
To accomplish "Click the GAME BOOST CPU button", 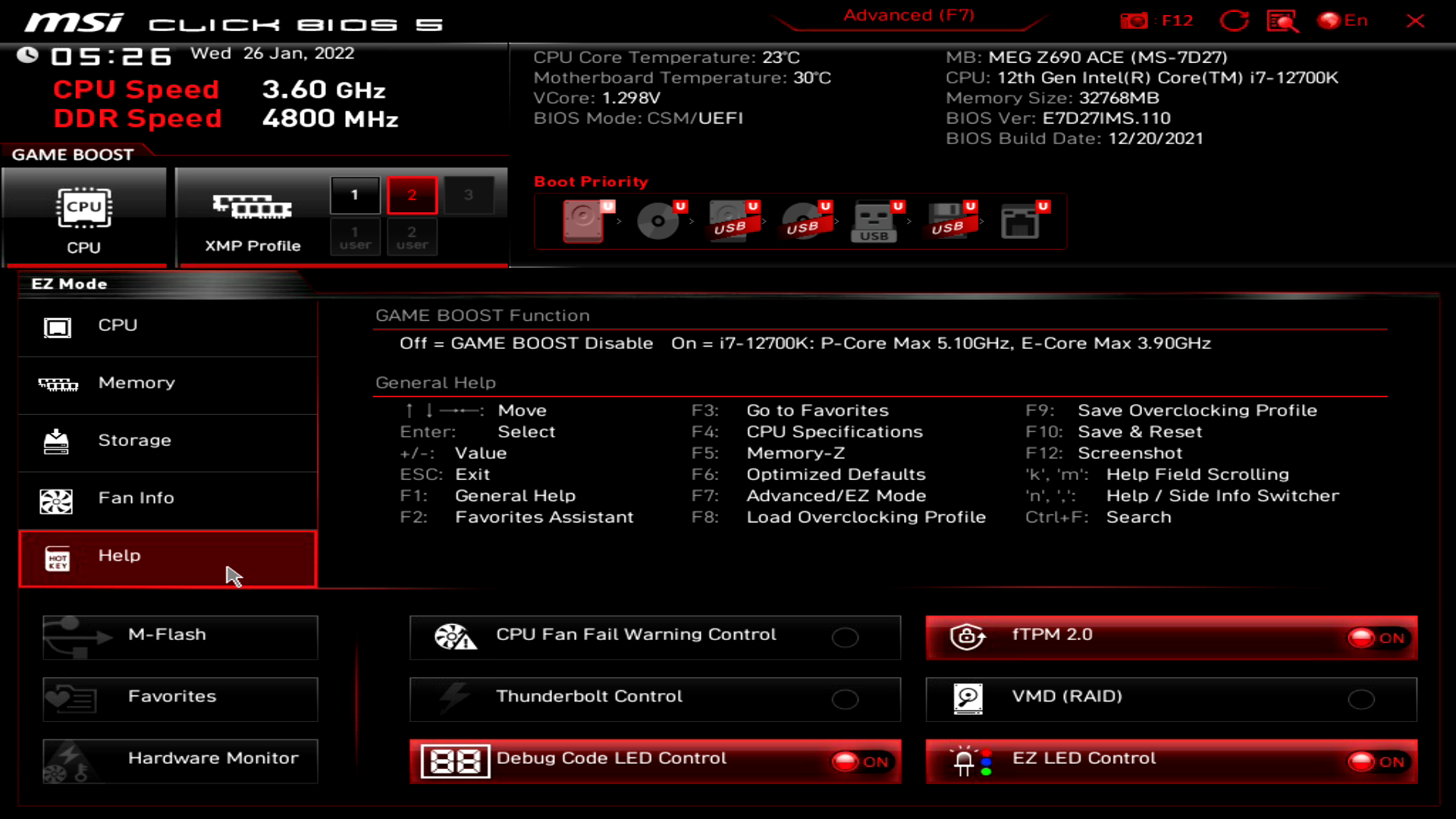I will [x=84, y=215].
